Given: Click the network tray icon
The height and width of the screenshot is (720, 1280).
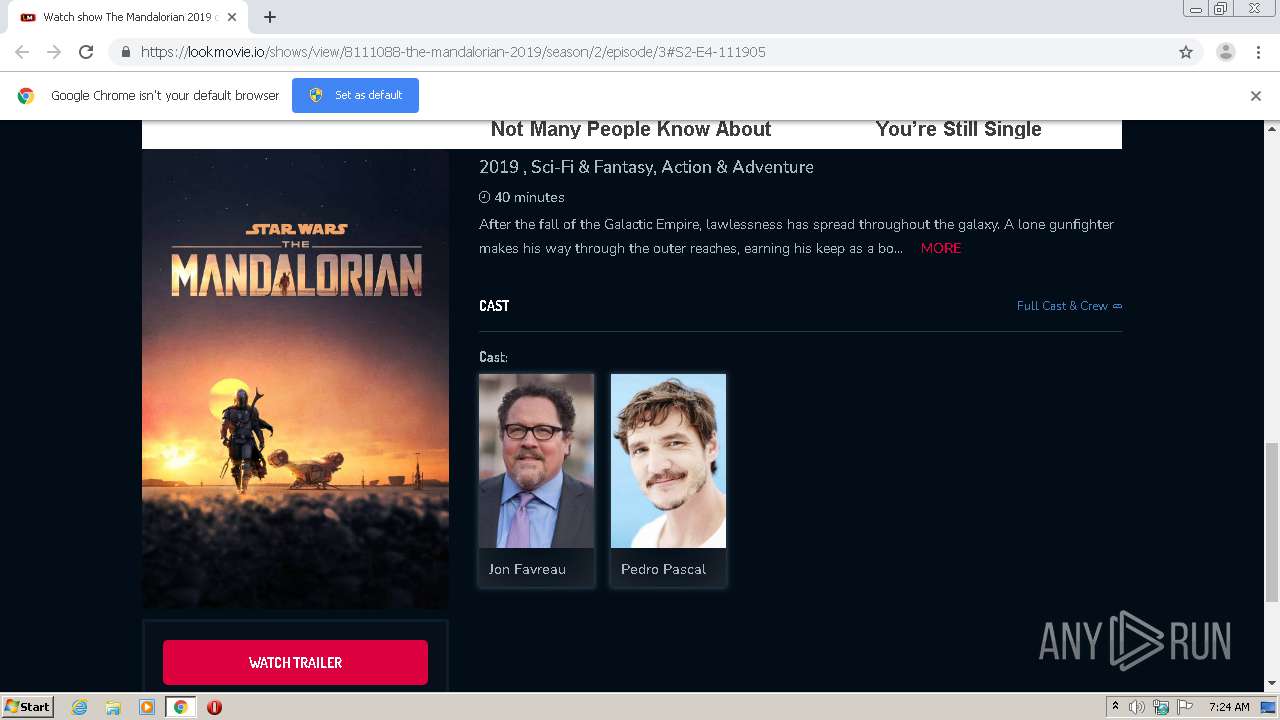Looking at the screenshot, I should [1161, 707].
